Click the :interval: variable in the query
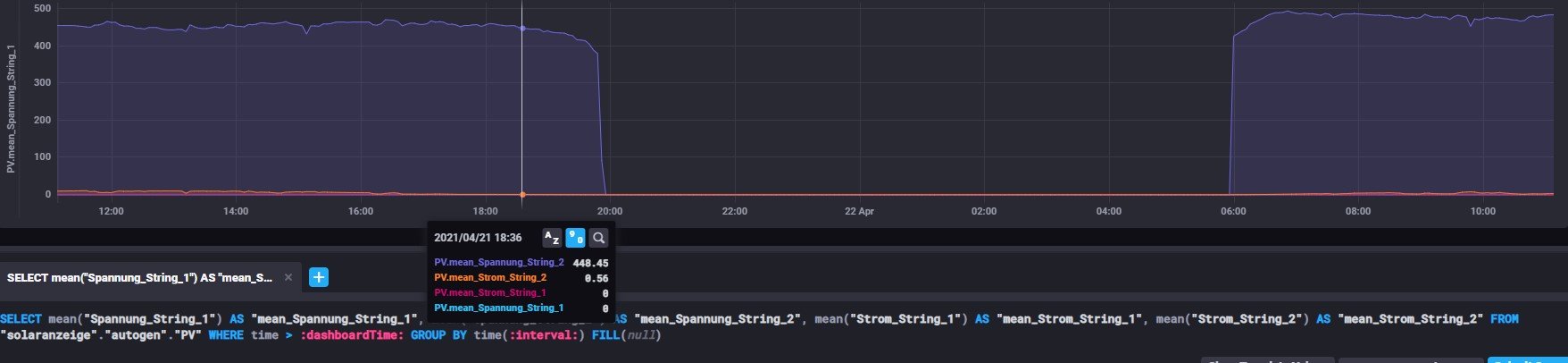The height and width of the screenshot is (363, 1568). (x=546, y=335)
